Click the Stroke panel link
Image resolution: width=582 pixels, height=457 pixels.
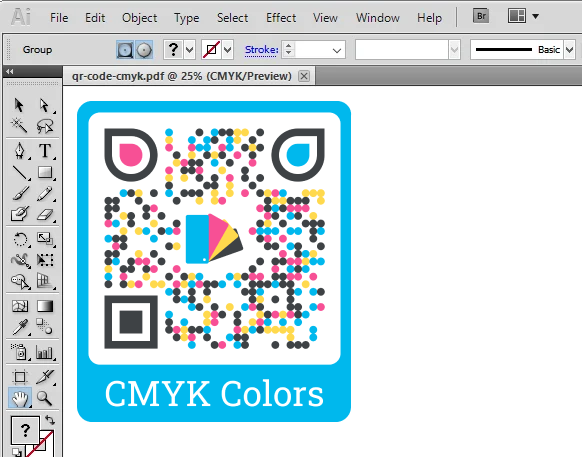point(261,50)
